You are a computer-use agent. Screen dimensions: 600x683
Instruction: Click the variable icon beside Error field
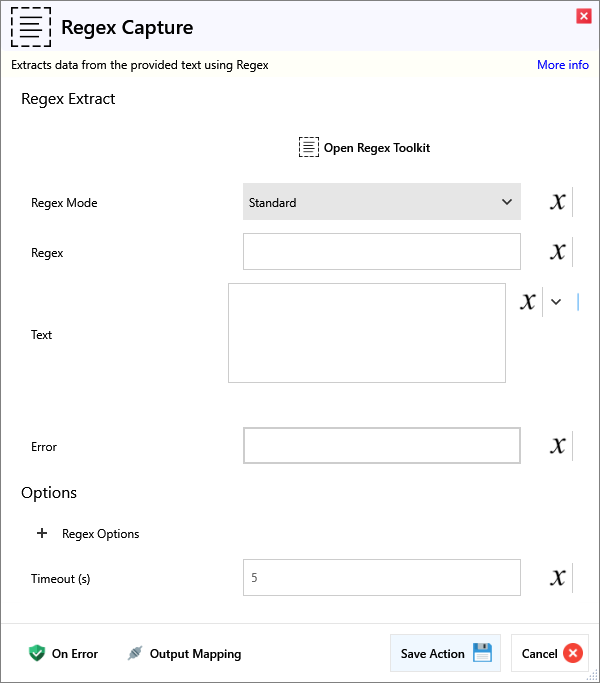click(x=557, y=446)
